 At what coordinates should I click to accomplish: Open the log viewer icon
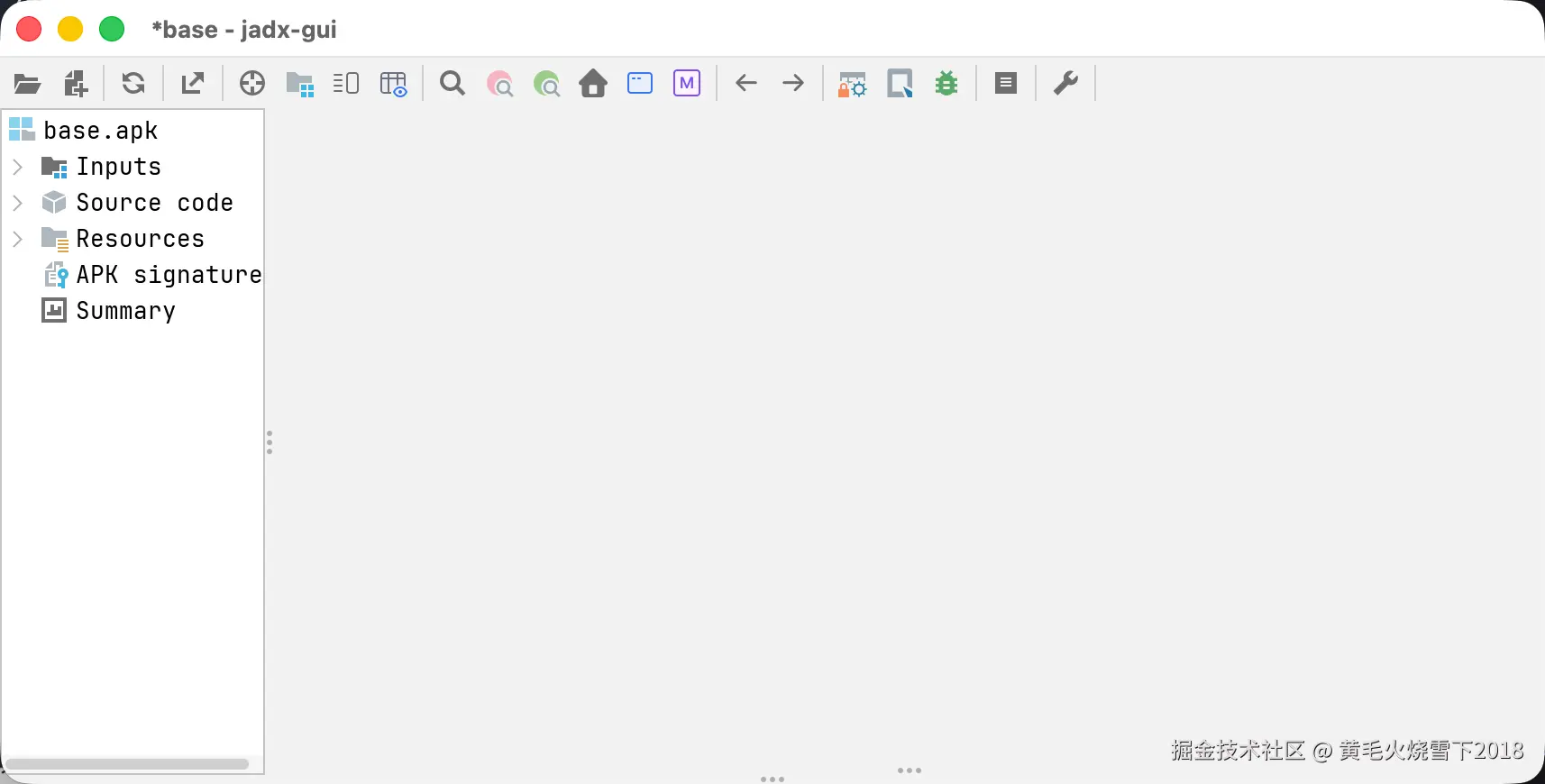click(1006, 84)
